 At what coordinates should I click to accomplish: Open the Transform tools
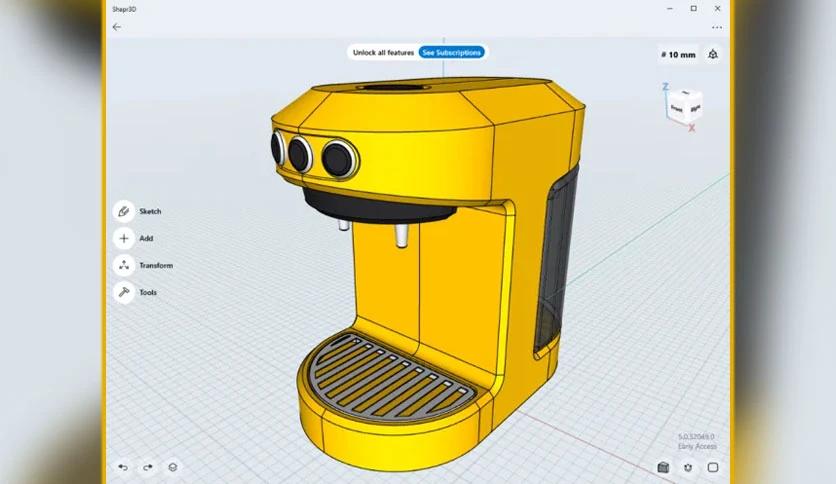124,265
